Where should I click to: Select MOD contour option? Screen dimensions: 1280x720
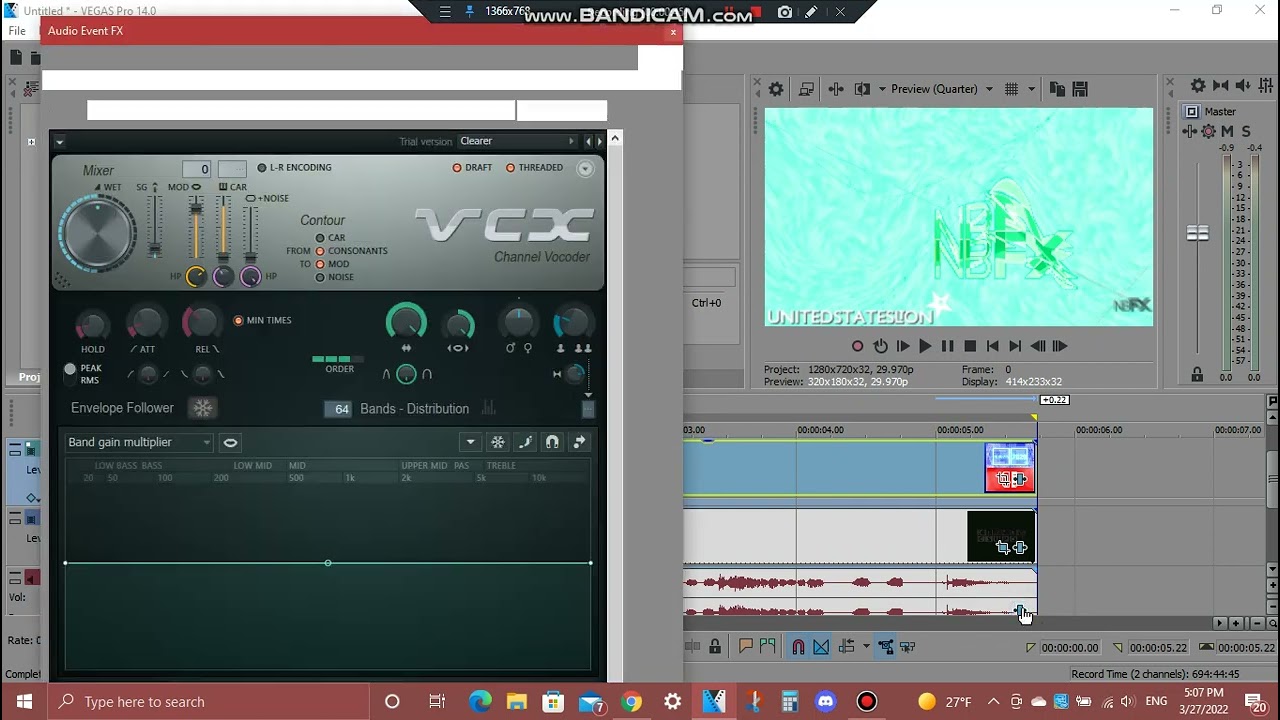point(320,264)
